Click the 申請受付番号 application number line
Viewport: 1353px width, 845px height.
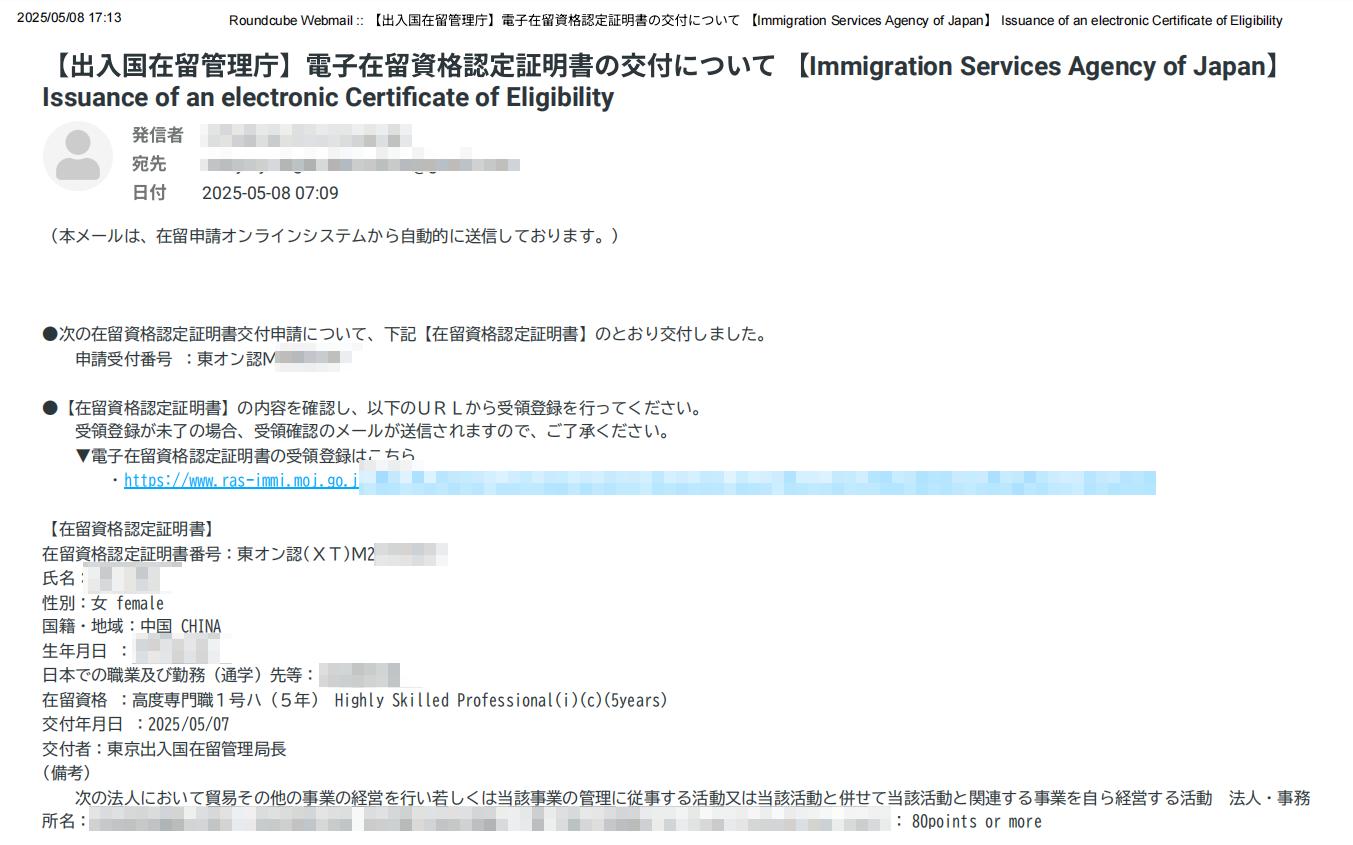pyautogui.click(x=212, y=358)
